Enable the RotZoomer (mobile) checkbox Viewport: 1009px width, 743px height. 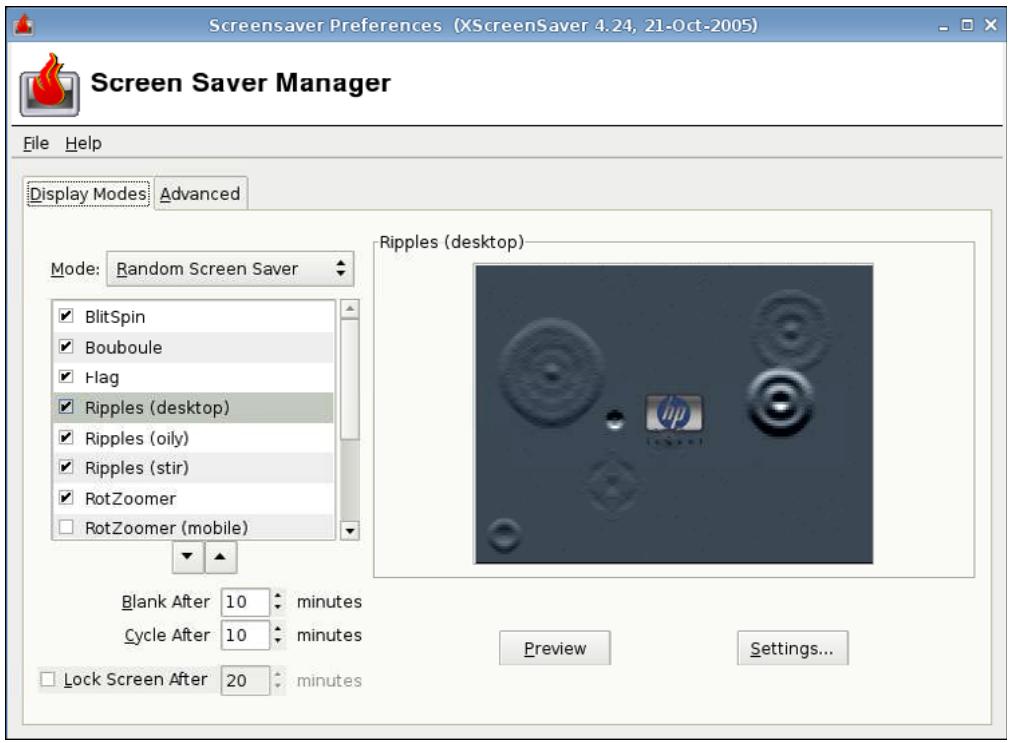[x=66, y=527]
